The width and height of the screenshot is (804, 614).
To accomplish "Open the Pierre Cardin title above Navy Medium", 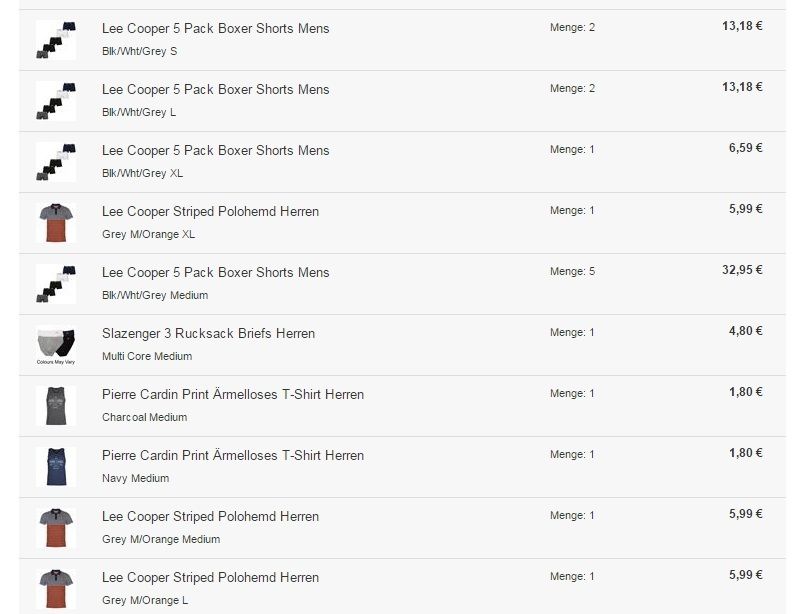I will 233,455.
